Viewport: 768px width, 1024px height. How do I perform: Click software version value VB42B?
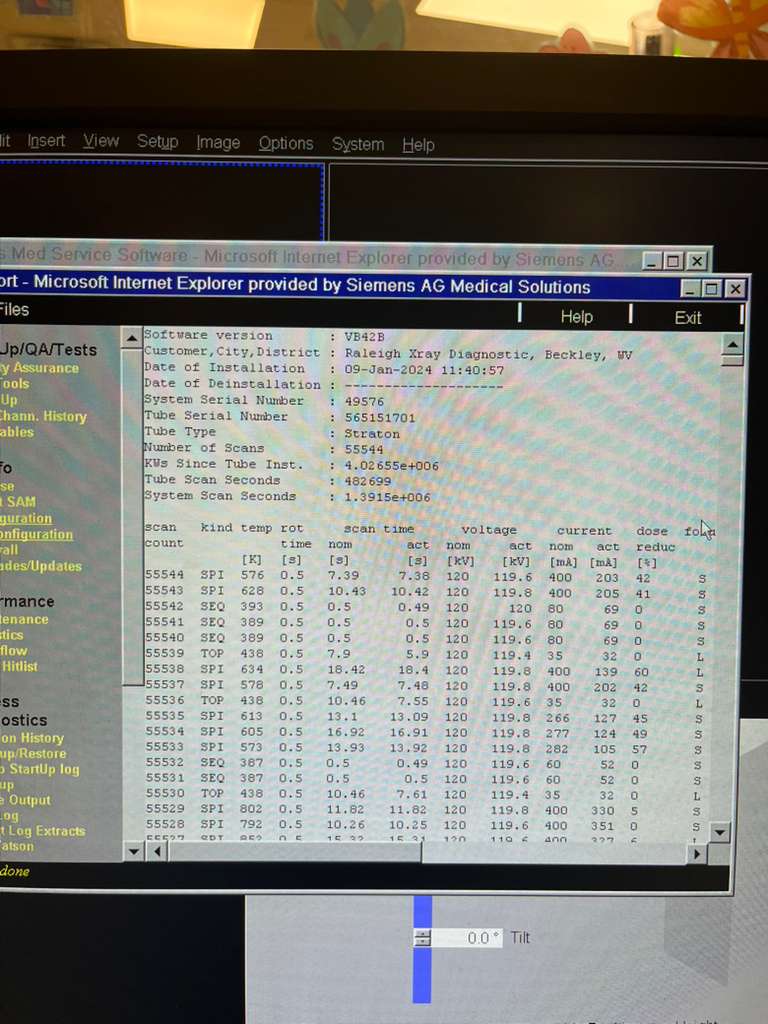point(364,337)
